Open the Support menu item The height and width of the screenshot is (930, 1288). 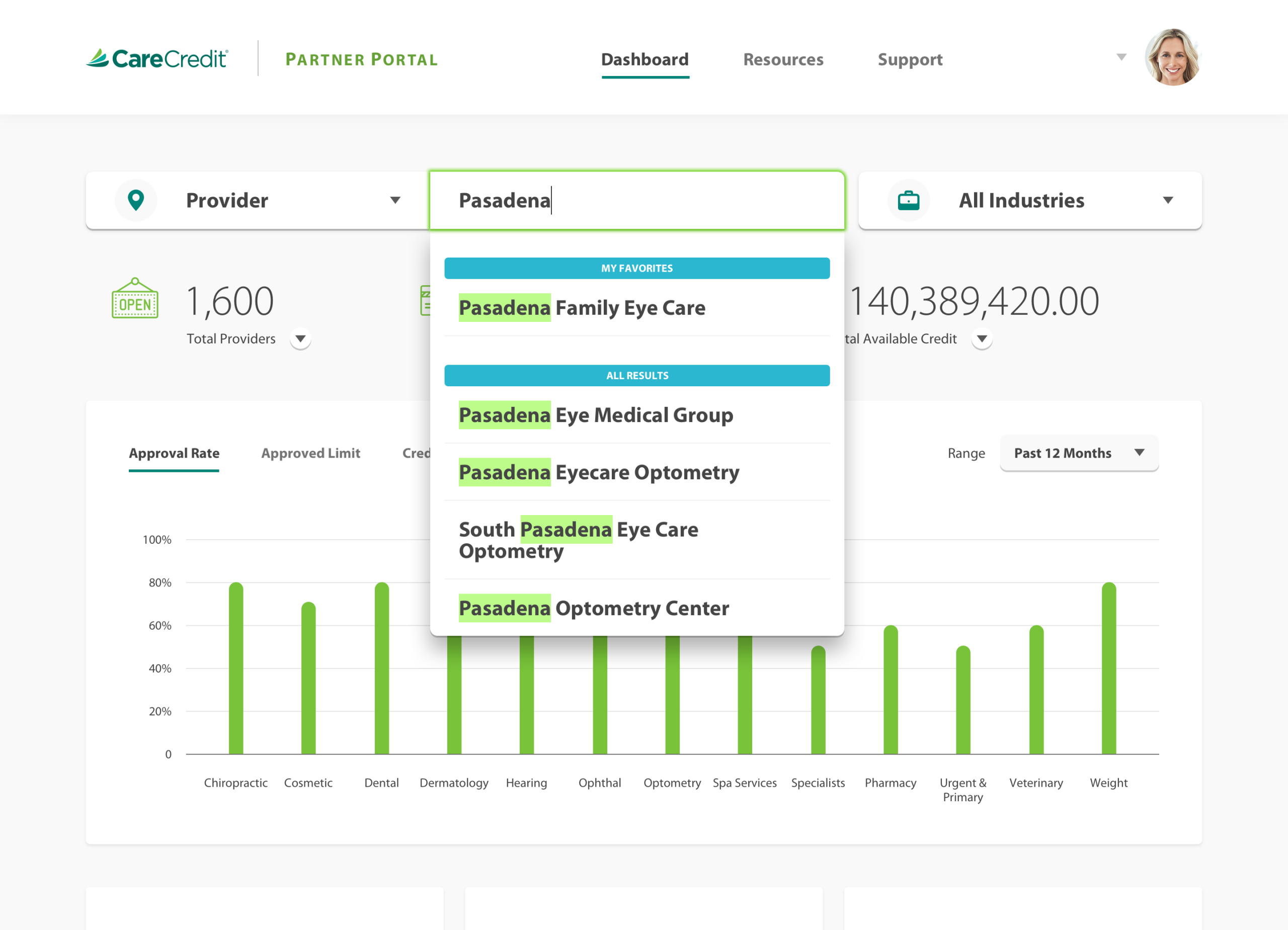[909, 60]
